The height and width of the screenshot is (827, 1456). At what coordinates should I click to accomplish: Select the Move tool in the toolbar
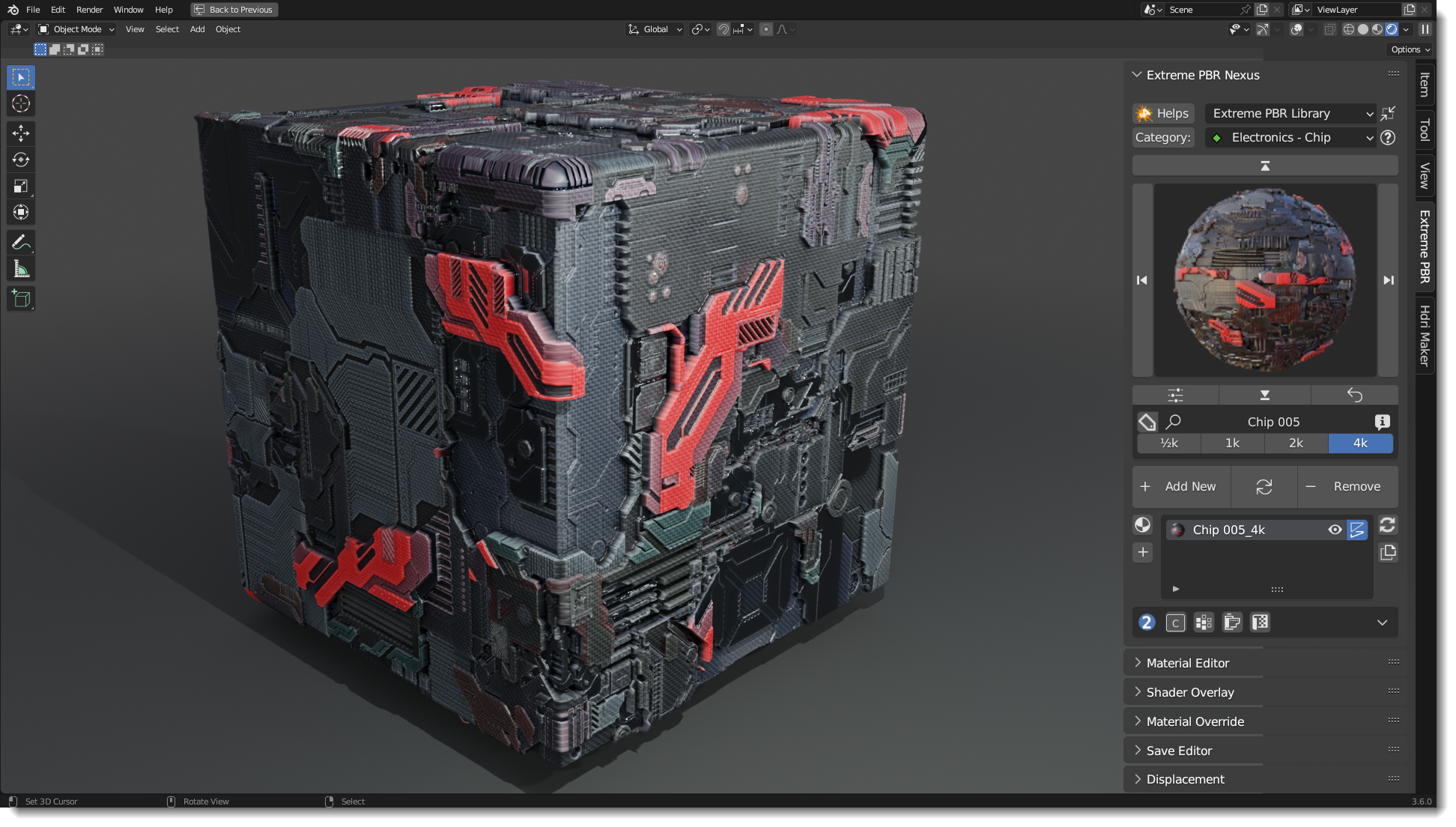(x=20, y=133)
